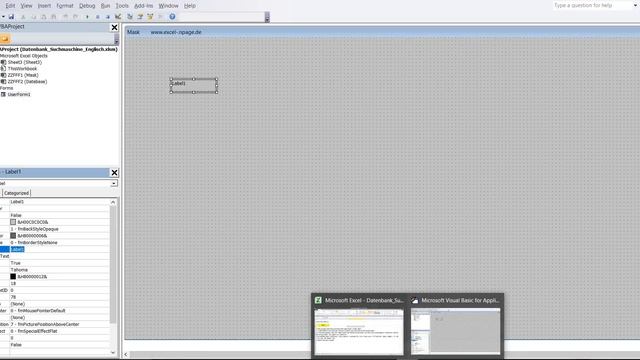640x360 pixels.
Task: Select ZZFFF2 (Database) in the project tree
Action: [x=27, y=82]
